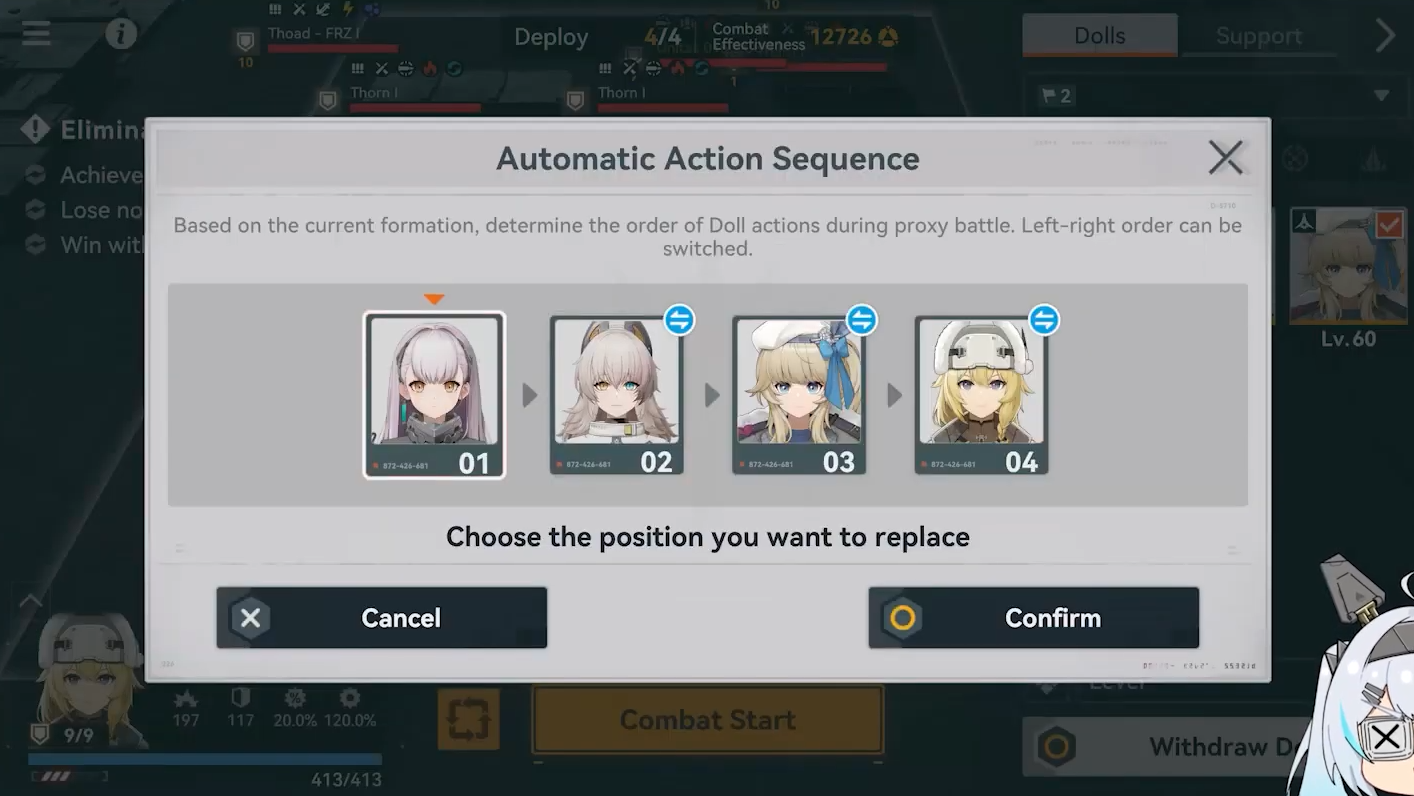The height and width of the screenshot is (796, 1414).
Task: Click the blue HP bar 413/413
Action: click(205, 760)
